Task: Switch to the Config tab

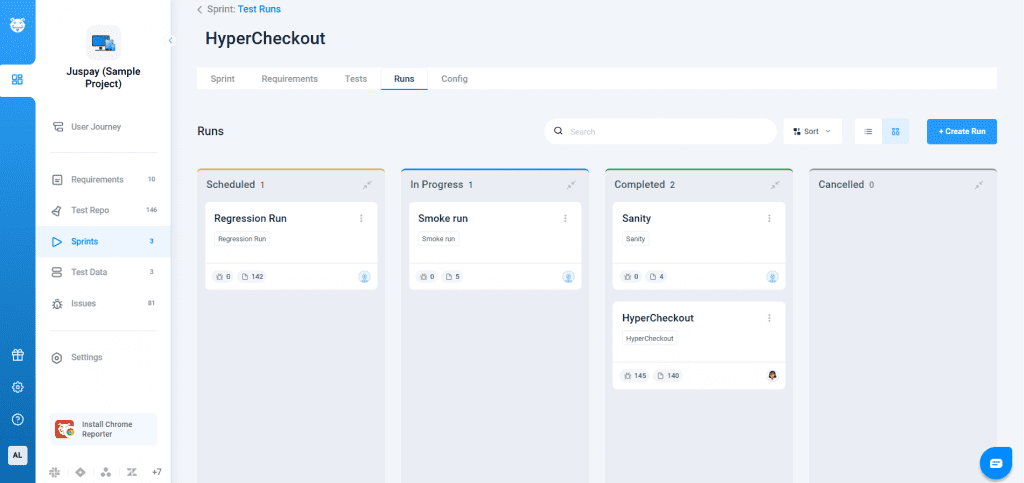Action: pyautogui.click(x=454, y=79)
